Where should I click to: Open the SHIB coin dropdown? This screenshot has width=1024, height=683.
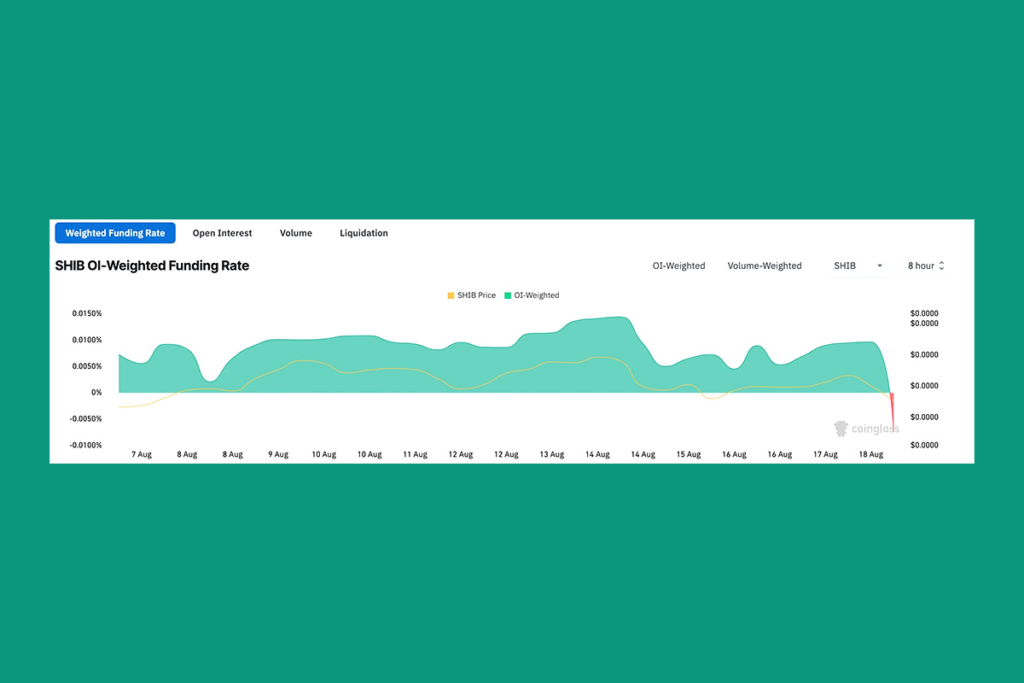click(845, 266)
